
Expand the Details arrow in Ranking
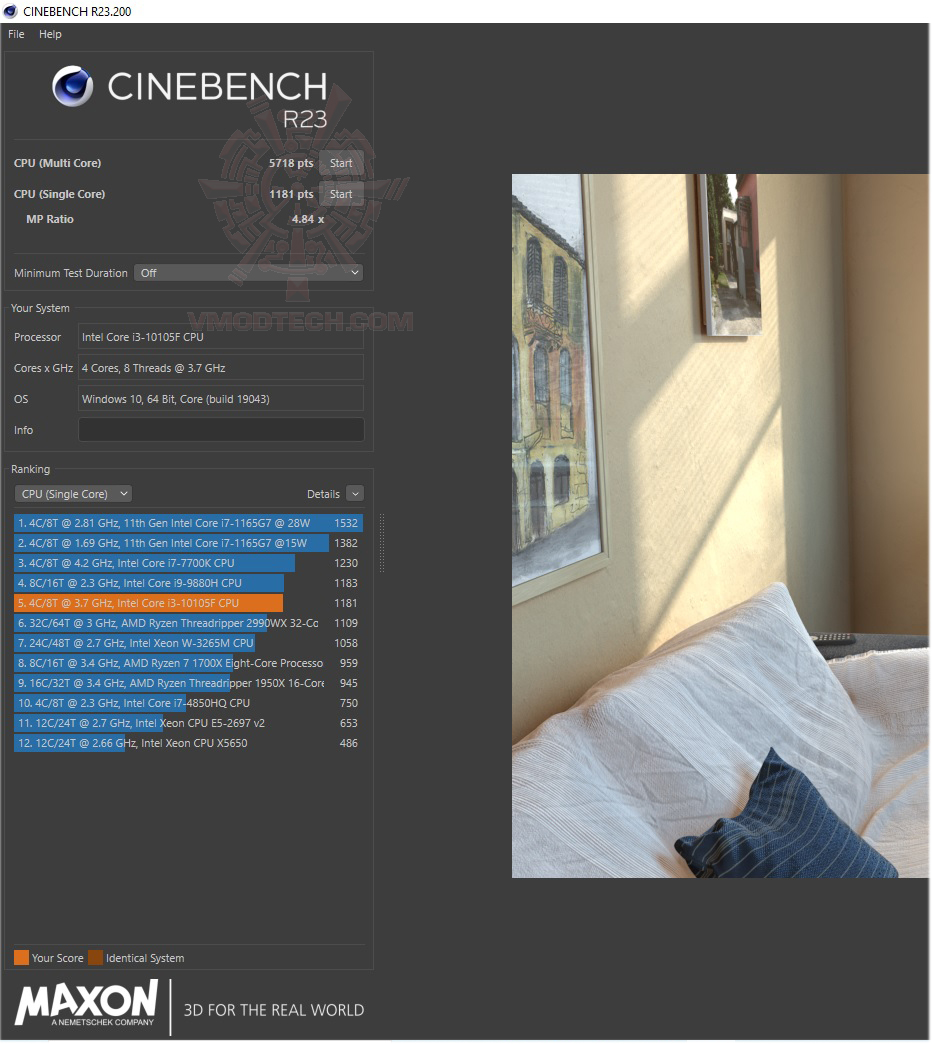point(355,494)
